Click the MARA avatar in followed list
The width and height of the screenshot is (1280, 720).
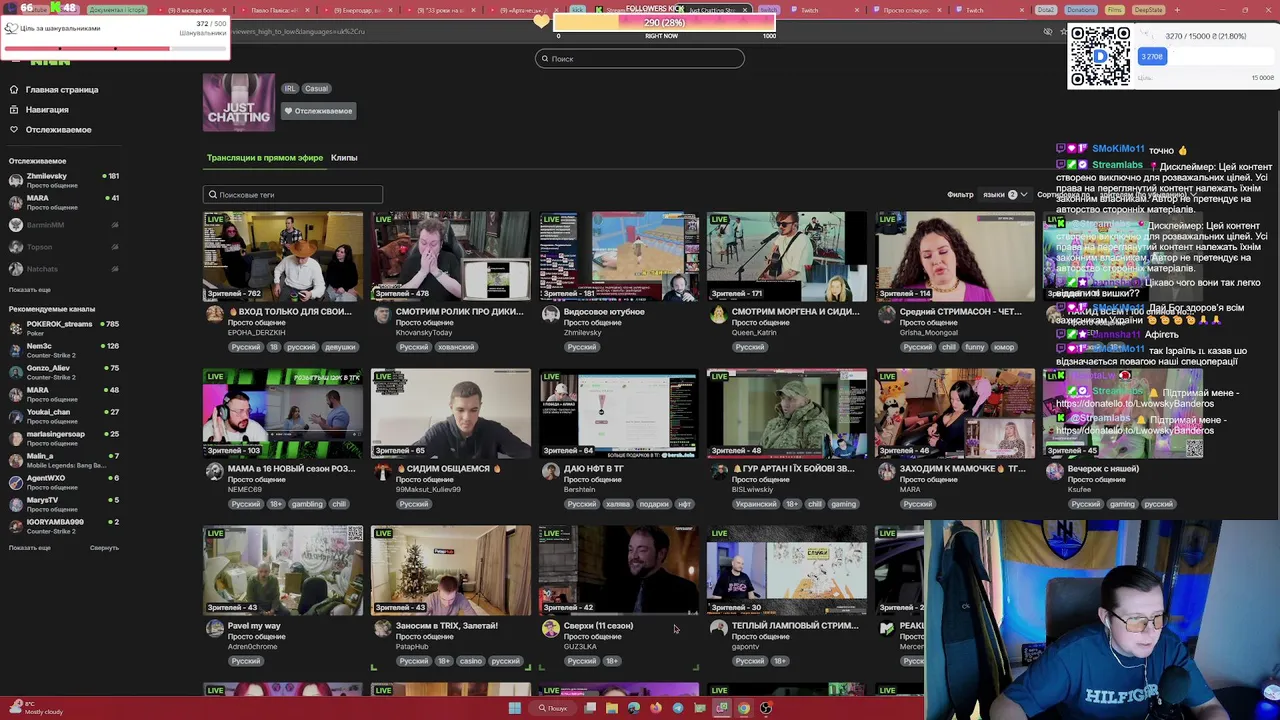[x=15, y=202]
